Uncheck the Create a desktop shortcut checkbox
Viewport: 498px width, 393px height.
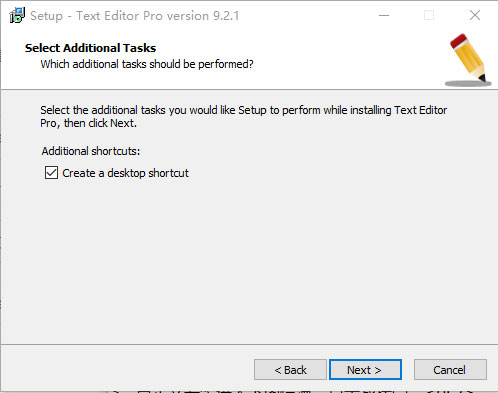pos(51,173)
